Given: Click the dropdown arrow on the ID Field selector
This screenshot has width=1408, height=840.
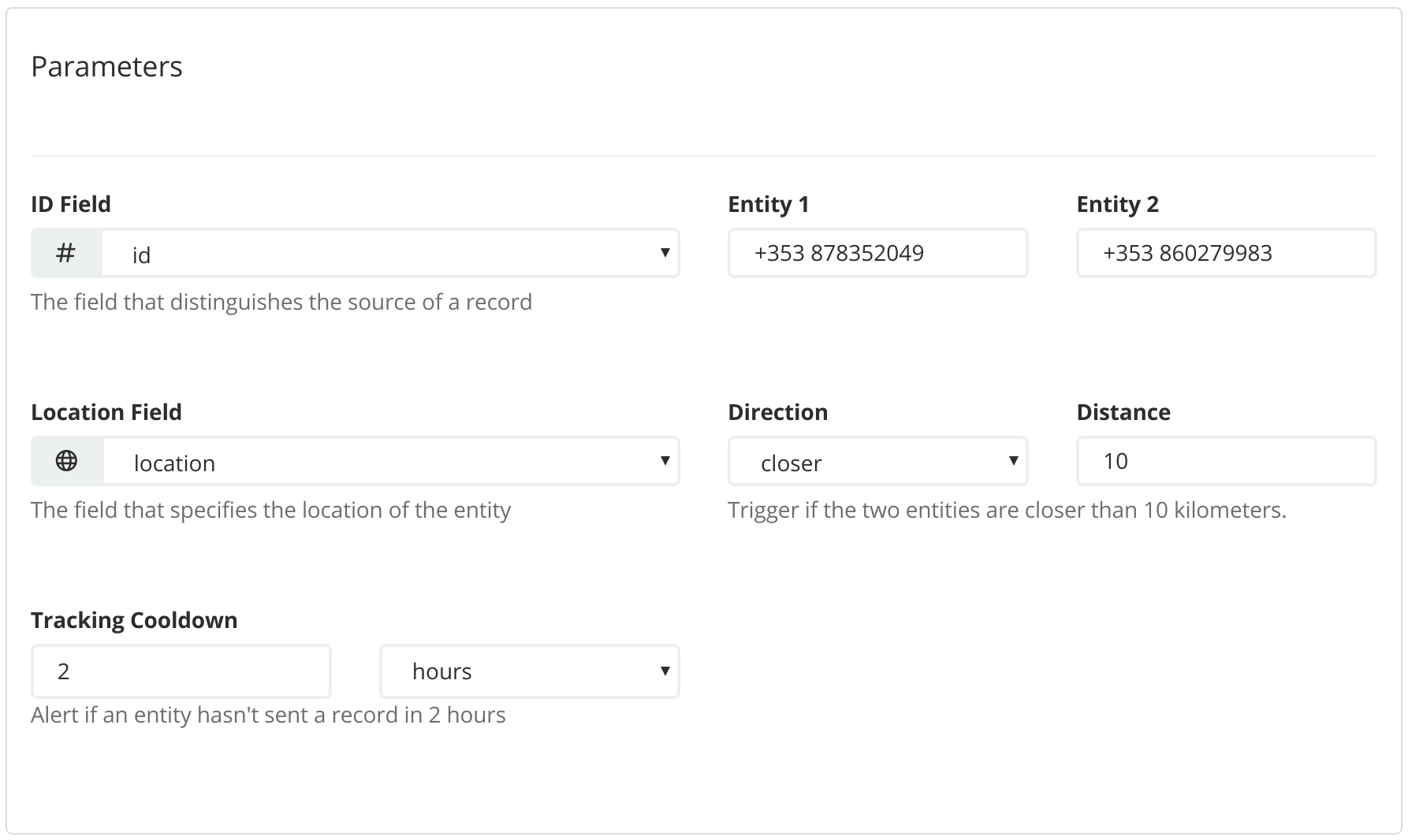Looking at the screenshot, I should point(665,253).
